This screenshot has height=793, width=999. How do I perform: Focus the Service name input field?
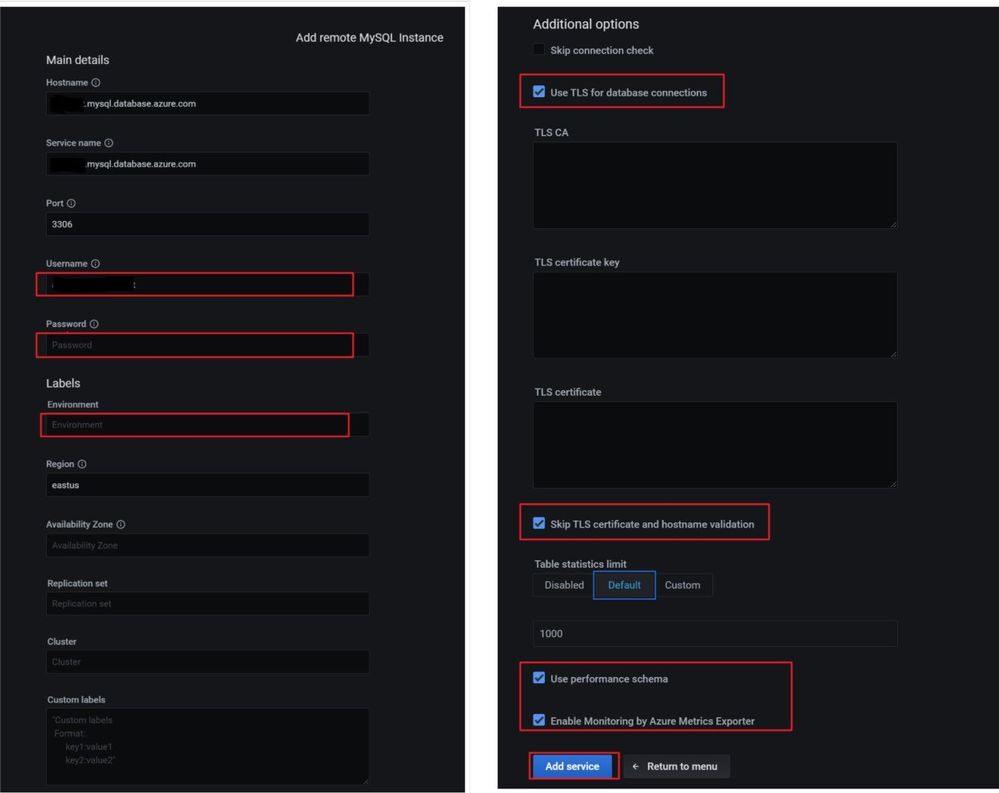coord(208,164)
